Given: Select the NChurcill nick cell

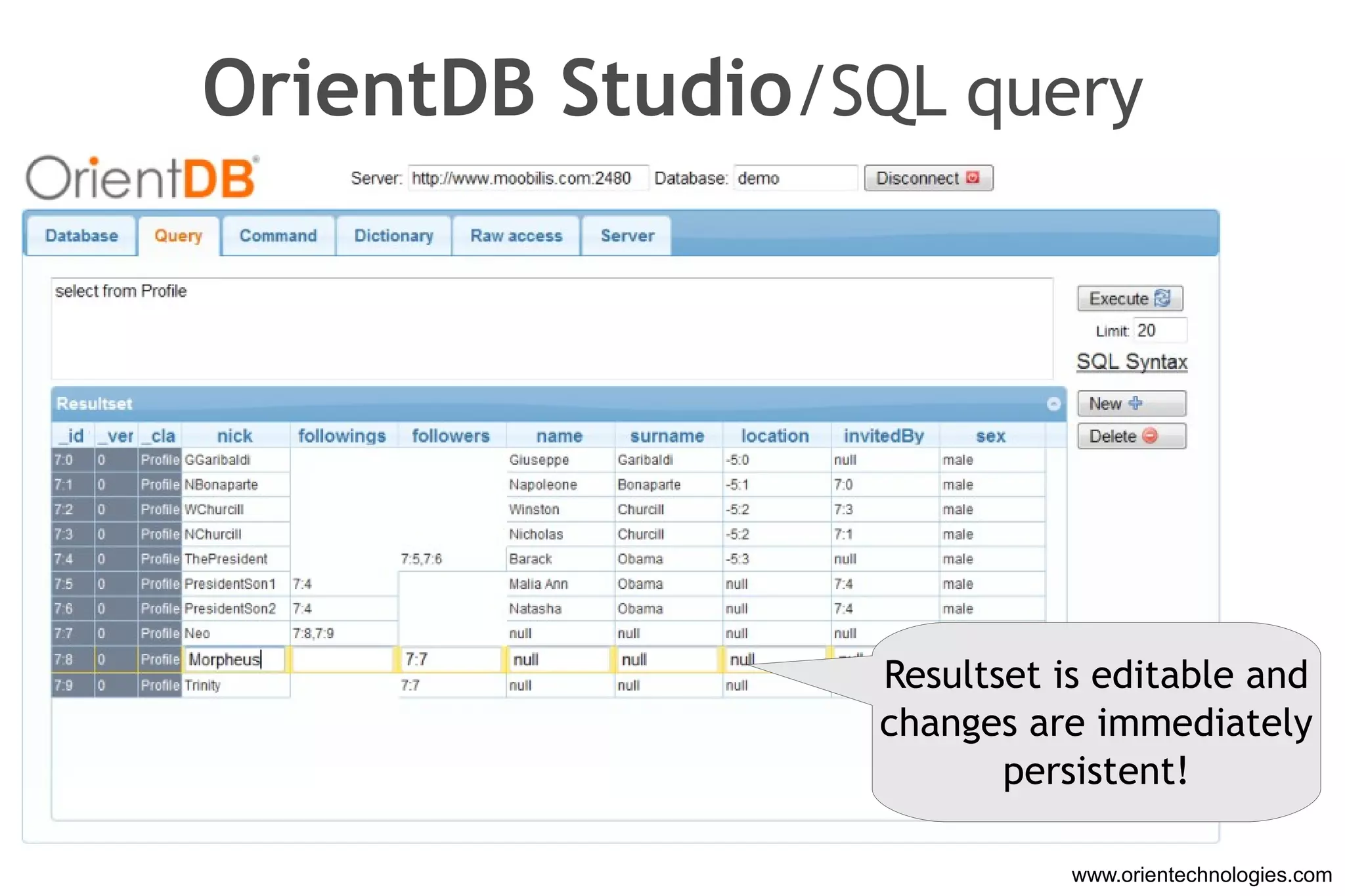Looking at the screenshot, I should 235,534.
